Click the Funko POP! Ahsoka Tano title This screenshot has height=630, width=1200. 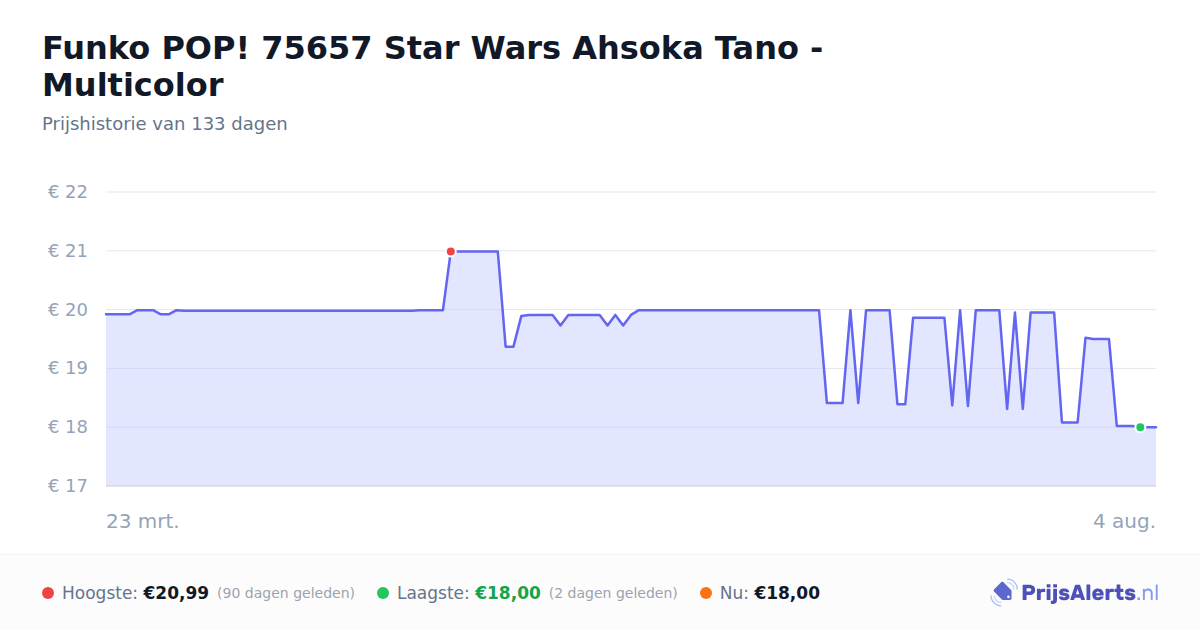coord(433,66)
